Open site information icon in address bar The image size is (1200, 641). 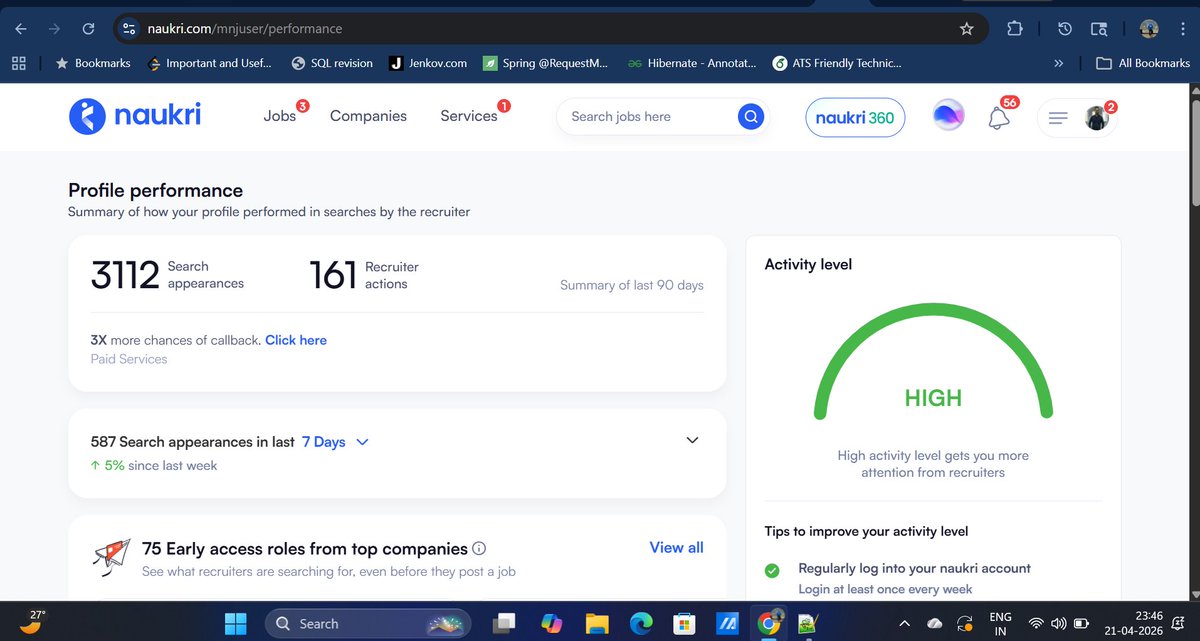(x=128, y=29)
